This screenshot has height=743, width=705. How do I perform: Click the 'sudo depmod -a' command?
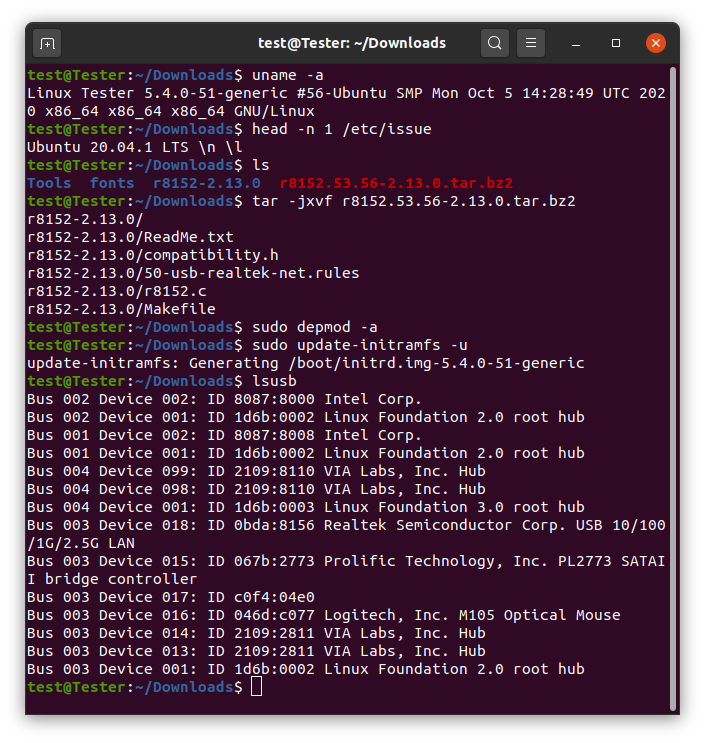tap(315, 327)
